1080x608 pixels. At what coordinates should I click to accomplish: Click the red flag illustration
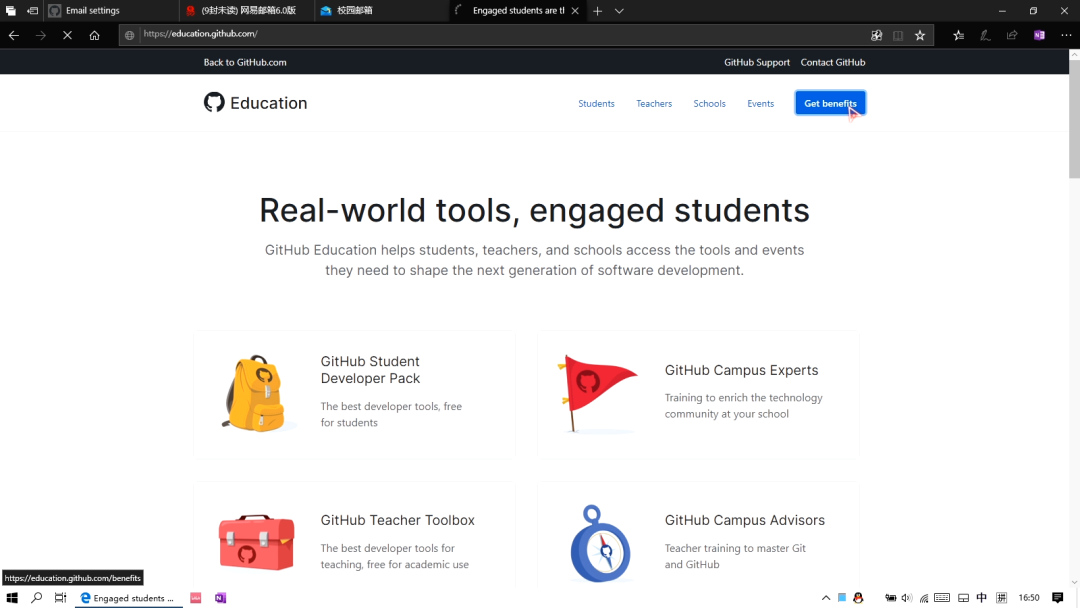click(597, 393)
